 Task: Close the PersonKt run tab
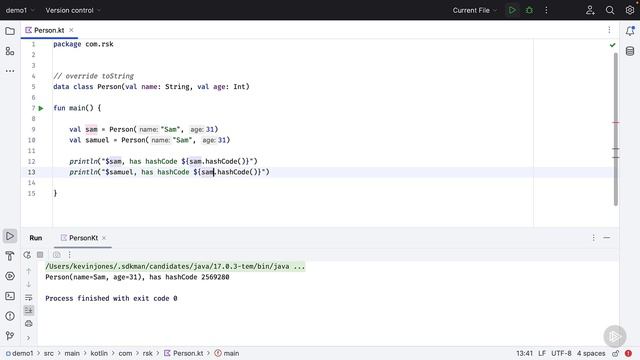[104, 238]
